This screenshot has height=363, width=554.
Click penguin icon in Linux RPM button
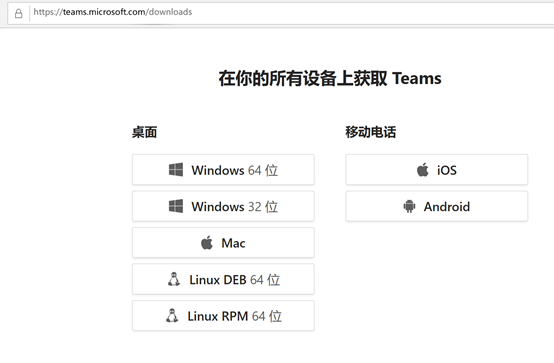(172, 316)
